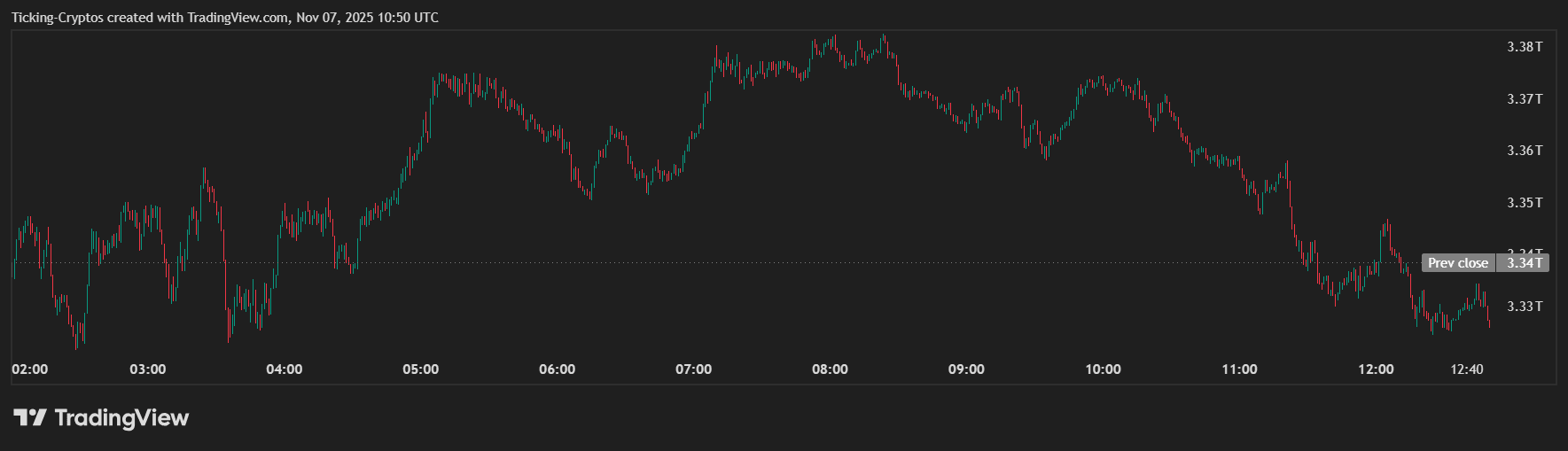This screenshot has width=1568, height=451.
Task: Click the 12:40 time axis label
Action: coord(1467,369)
